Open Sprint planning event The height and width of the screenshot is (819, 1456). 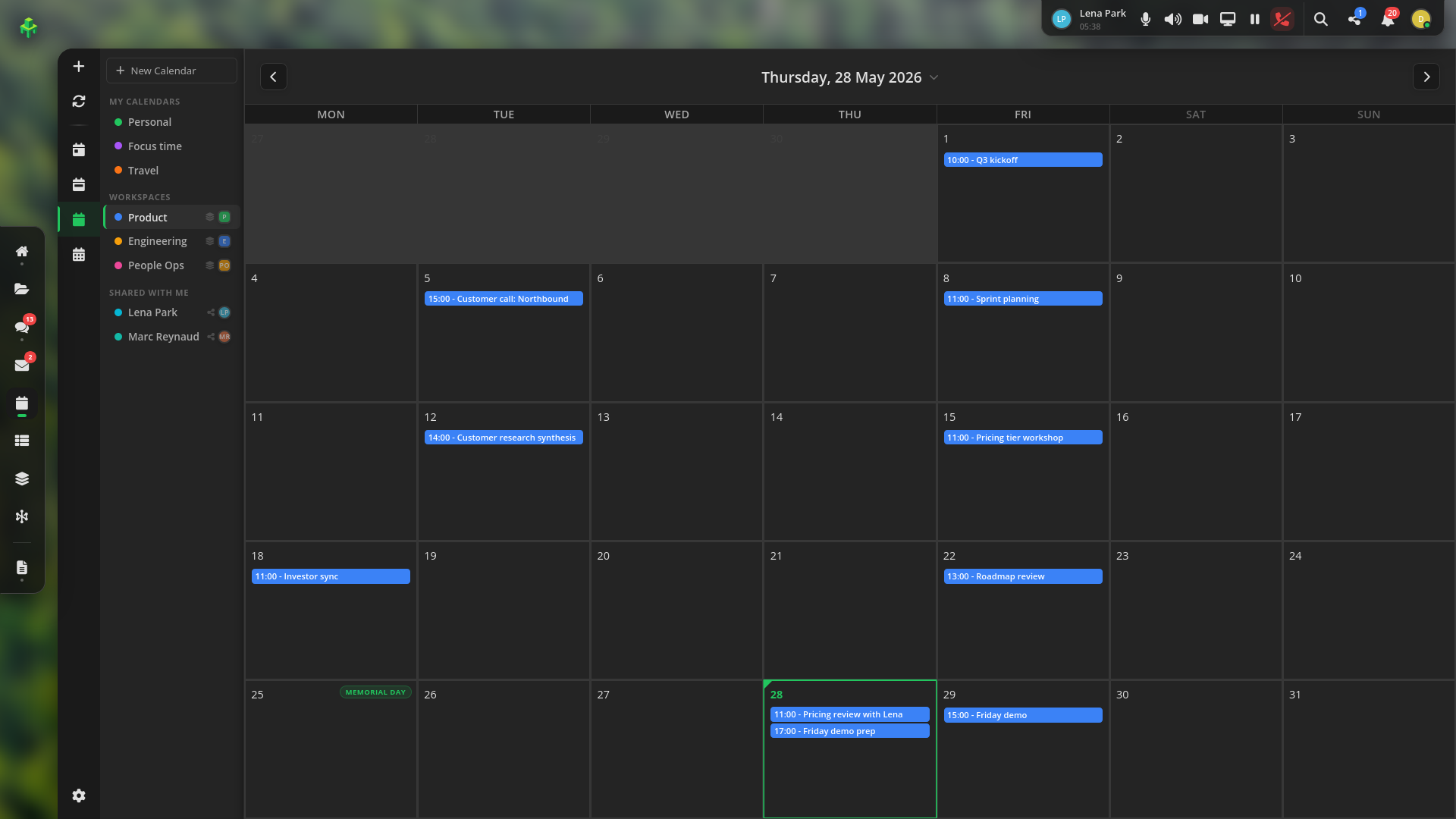[1022, 299]
